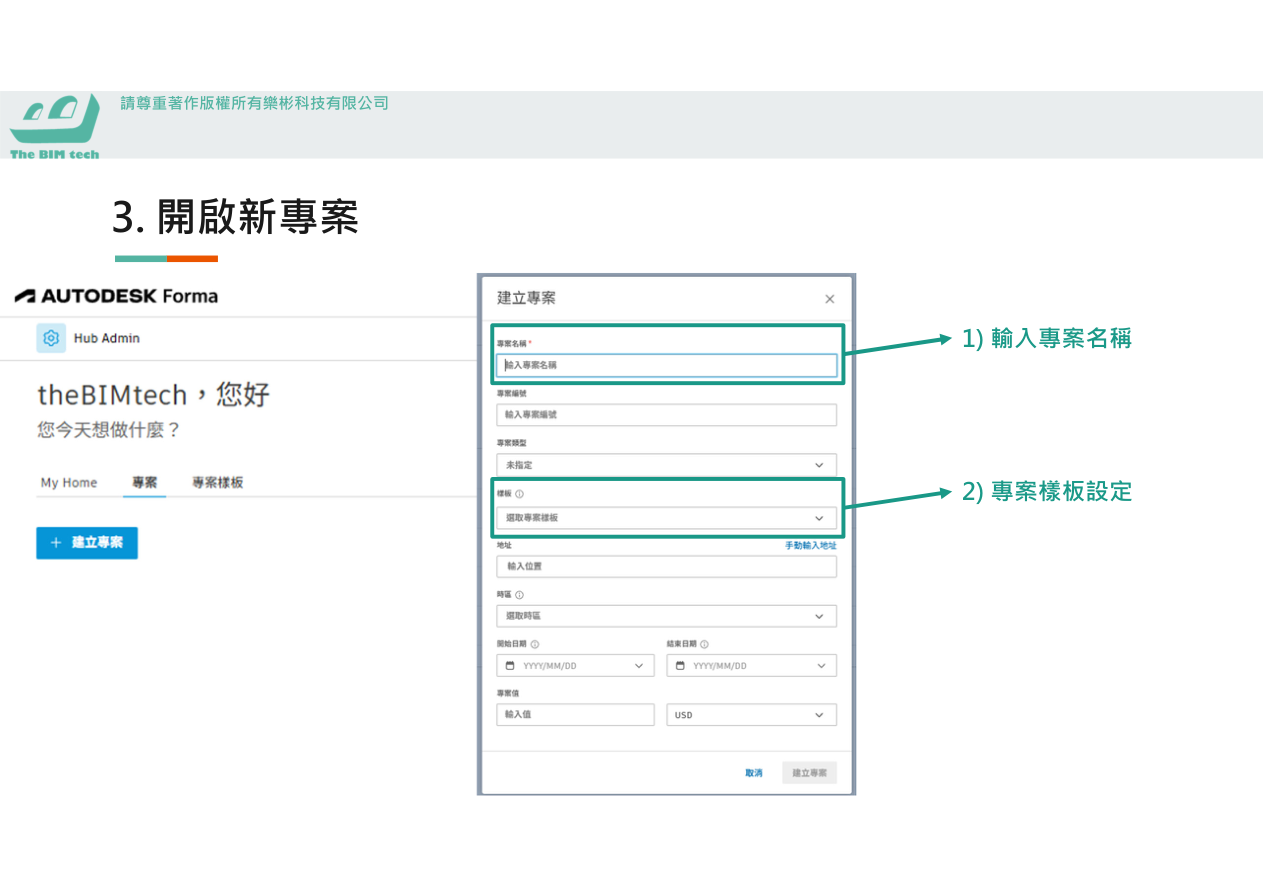This screenshot has height=893, width=1263.
Task: Expand the 開始日期 date picker chevron
Action: [640, 666]
